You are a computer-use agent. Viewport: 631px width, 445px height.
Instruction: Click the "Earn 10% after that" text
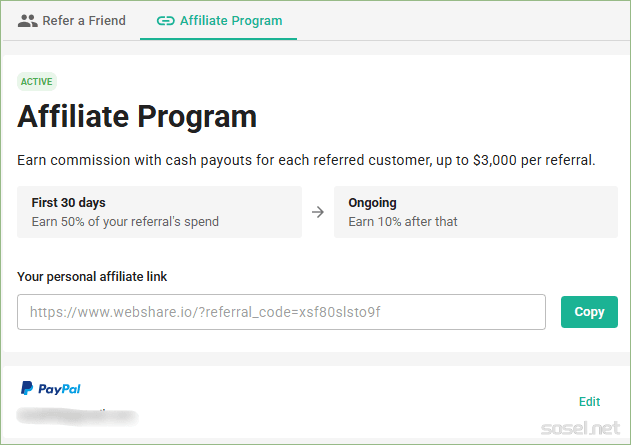tap(402, 221)
